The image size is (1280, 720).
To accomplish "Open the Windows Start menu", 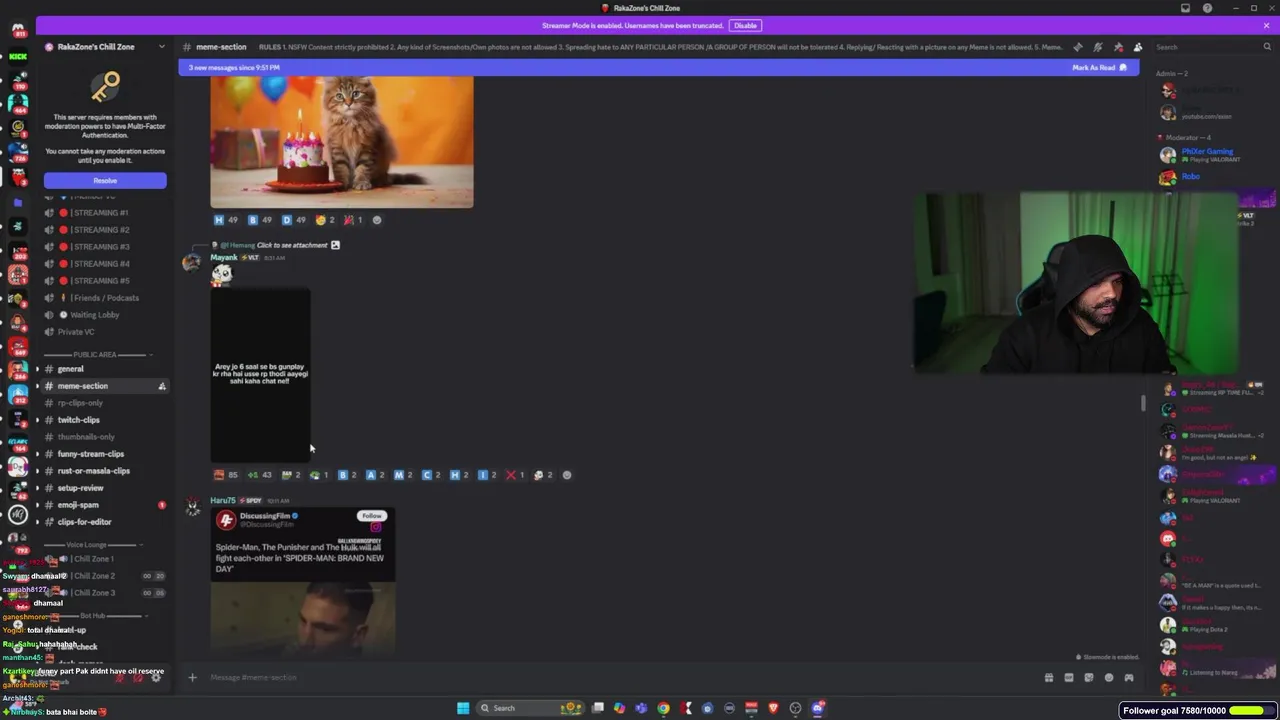I will 463,708.
